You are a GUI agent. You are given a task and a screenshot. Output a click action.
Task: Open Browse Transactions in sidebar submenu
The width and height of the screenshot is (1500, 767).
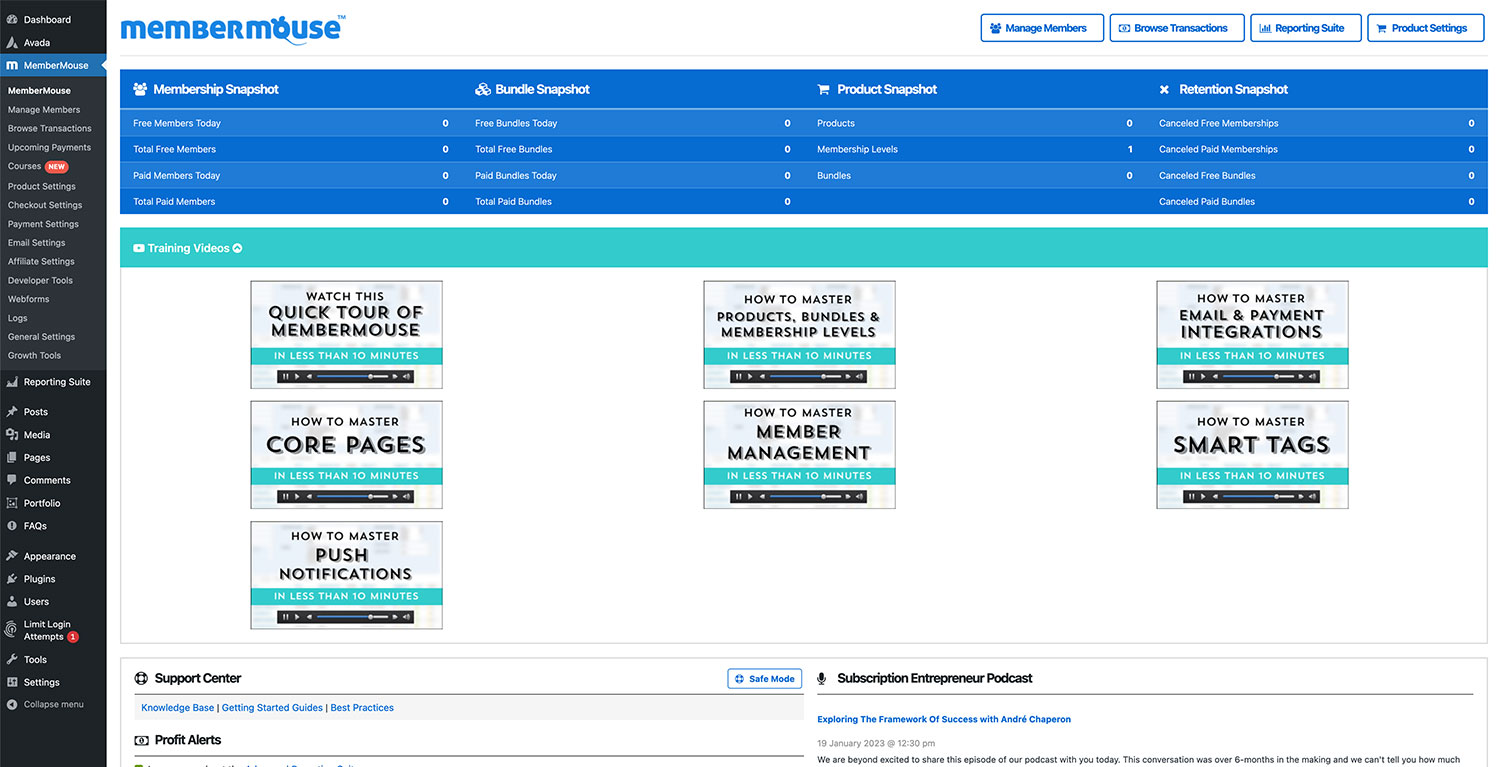tap(50, 128)
